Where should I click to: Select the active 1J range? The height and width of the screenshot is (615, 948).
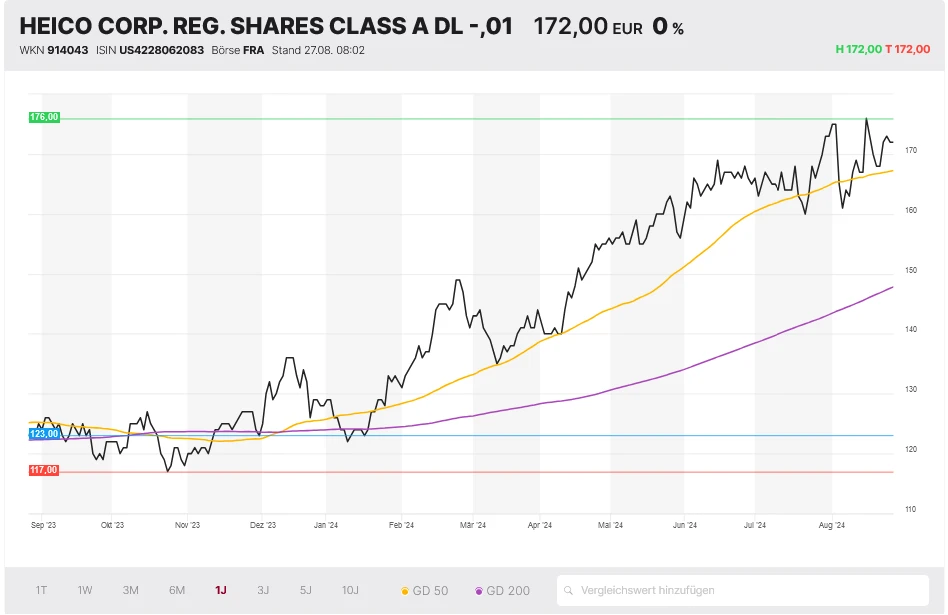click(220, 590)
